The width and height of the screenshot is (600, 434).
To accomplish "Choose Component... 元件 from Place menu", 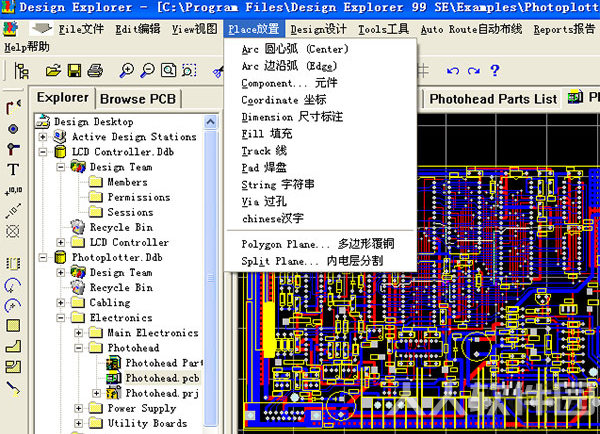I will click(320, 83).
